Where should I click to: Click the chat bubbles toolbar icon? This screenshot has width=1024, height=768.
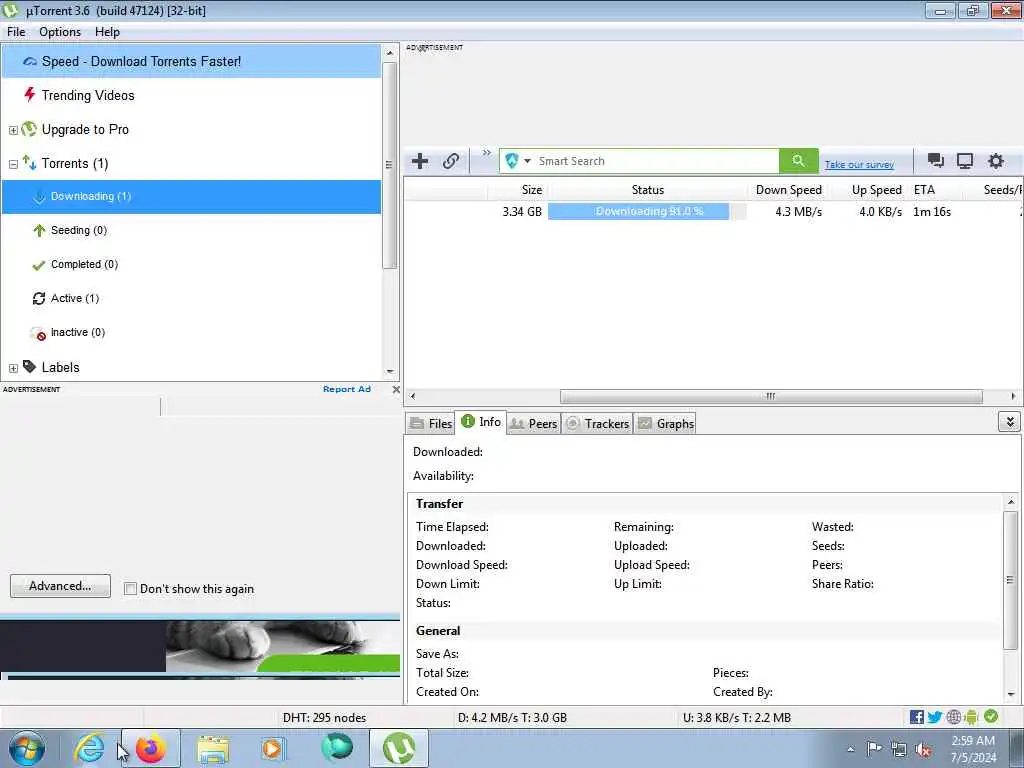[x=935, y=161]
